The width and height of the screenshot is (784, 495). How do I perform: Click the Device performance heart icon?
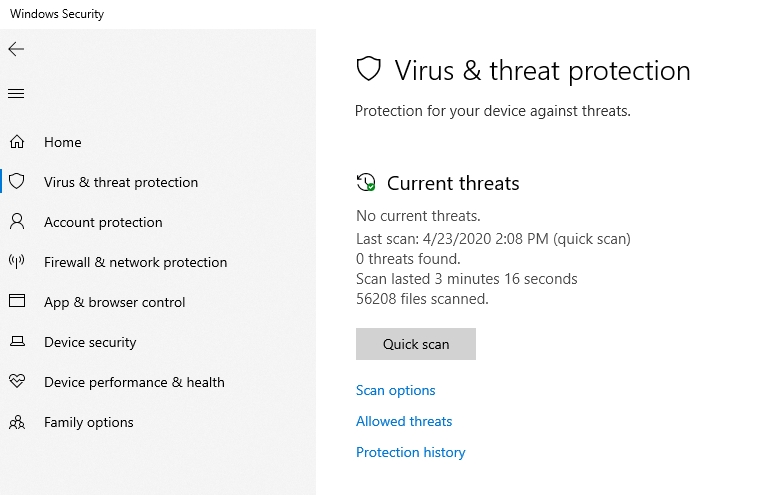17,381
